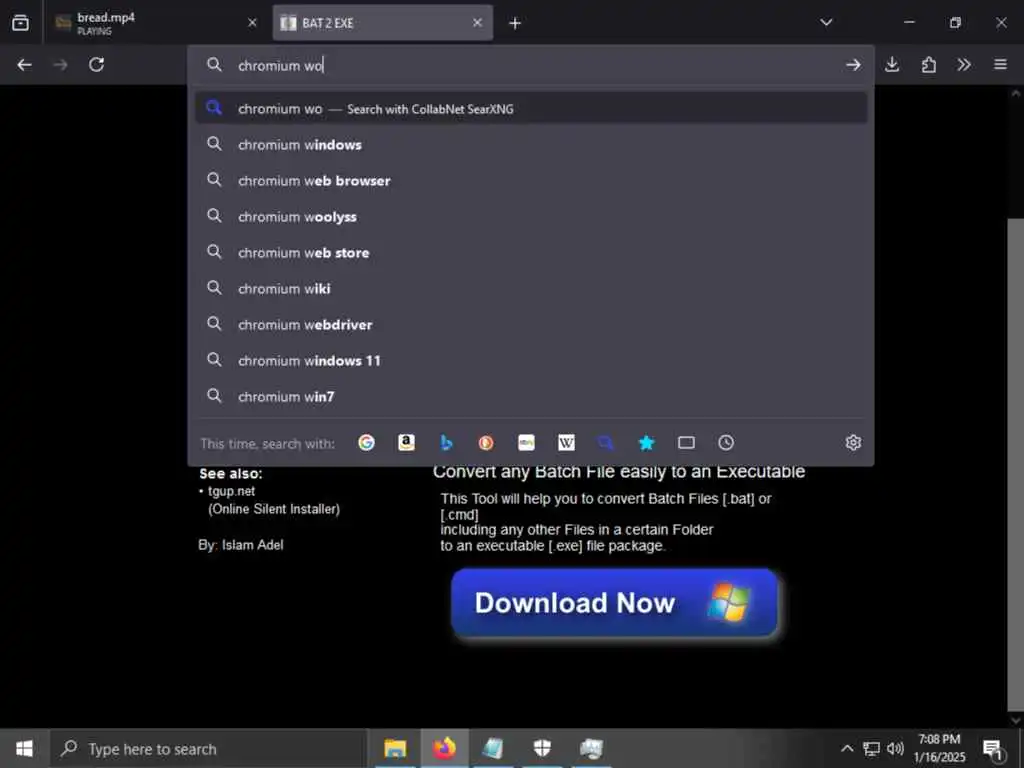Click the page vertical scrollbar thumb
1024x768 pixels.
coord(1015,464)
